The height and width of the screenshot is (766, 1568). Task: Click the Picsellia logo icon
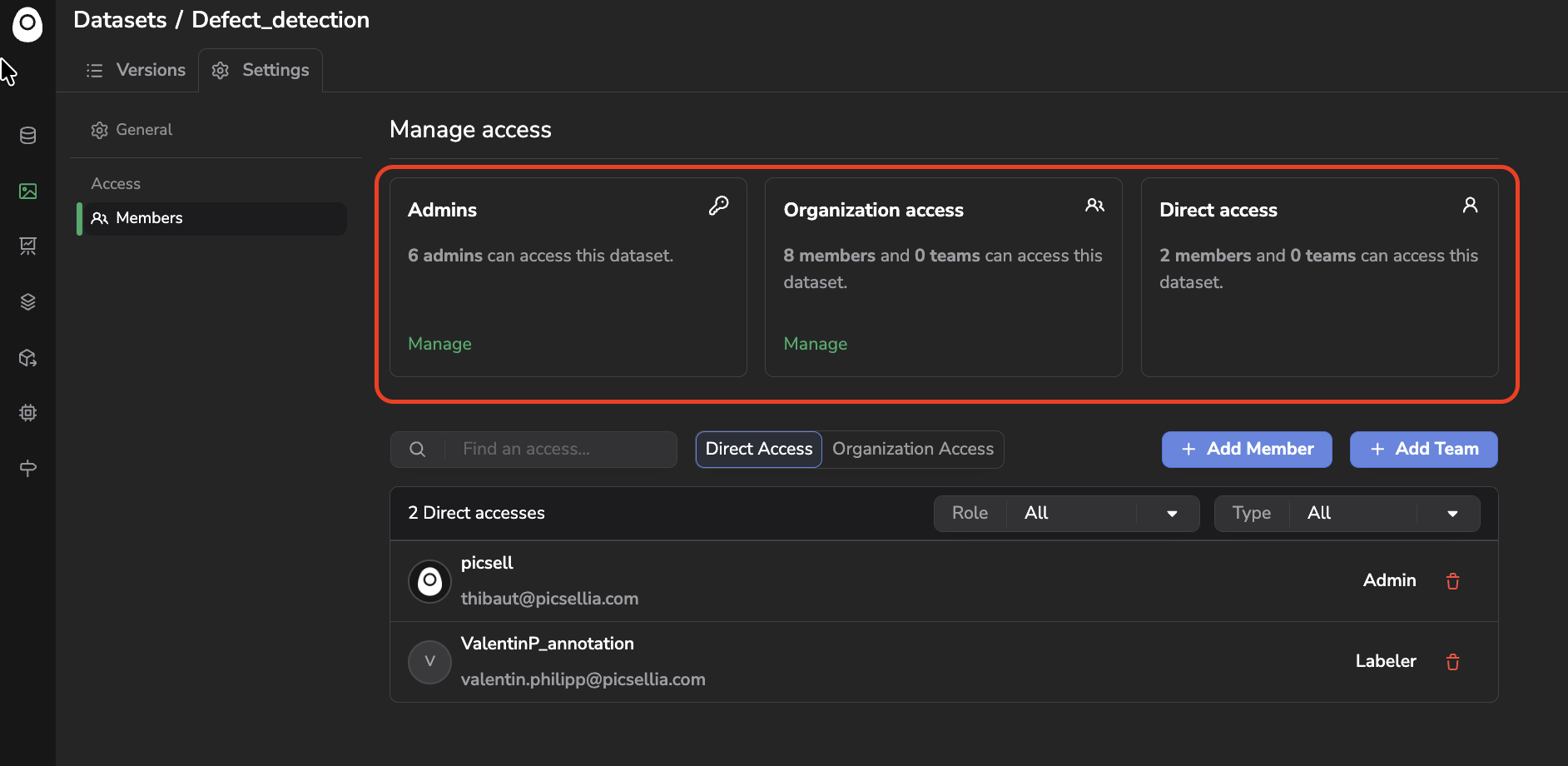click(x=27, y=24)
